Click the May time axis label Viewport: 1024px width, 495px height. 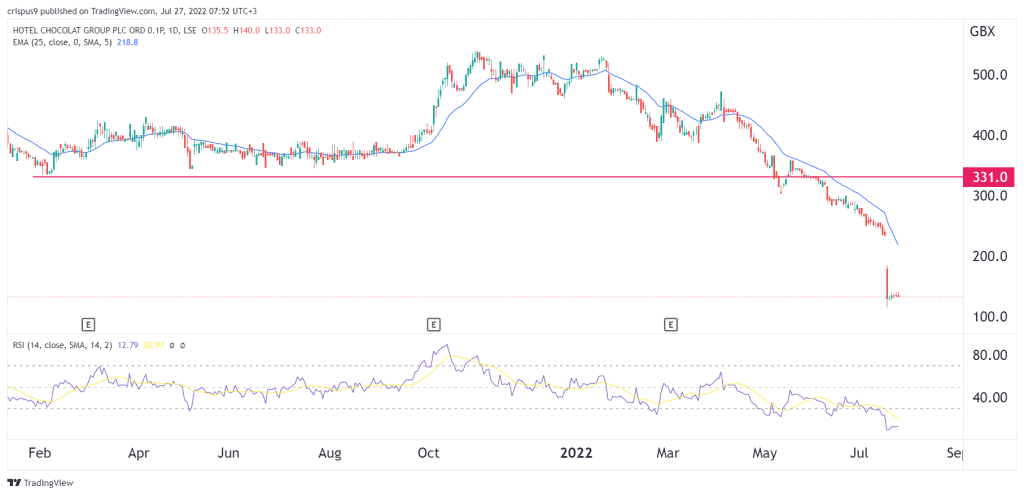766,453
